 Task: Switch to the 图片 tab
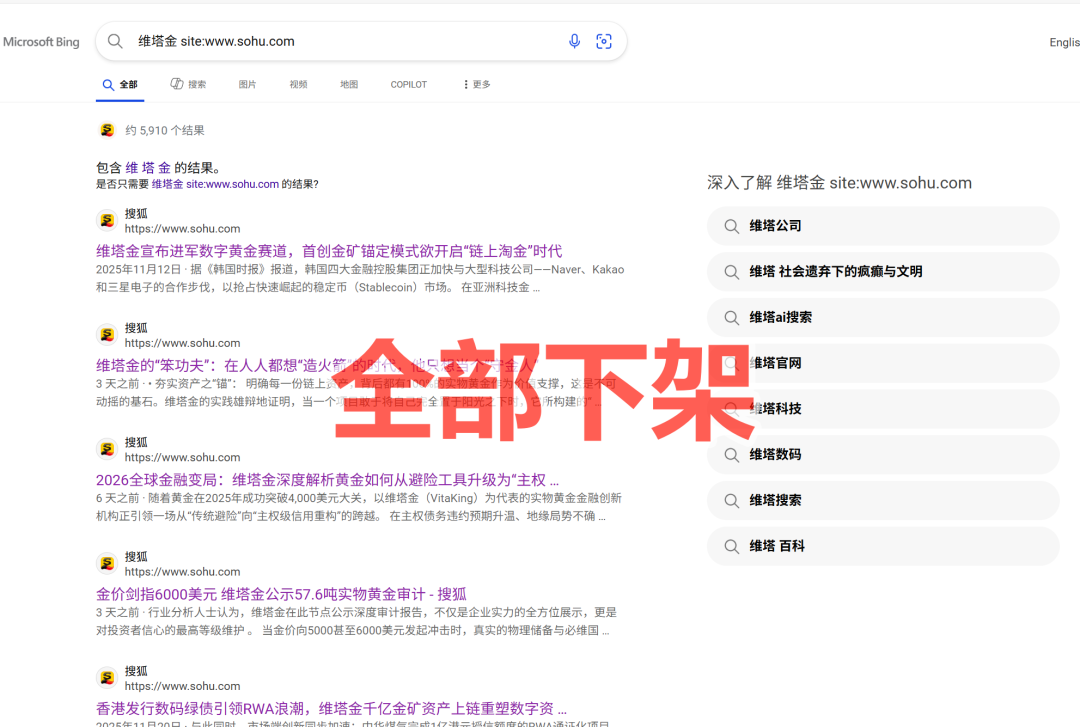247,84
